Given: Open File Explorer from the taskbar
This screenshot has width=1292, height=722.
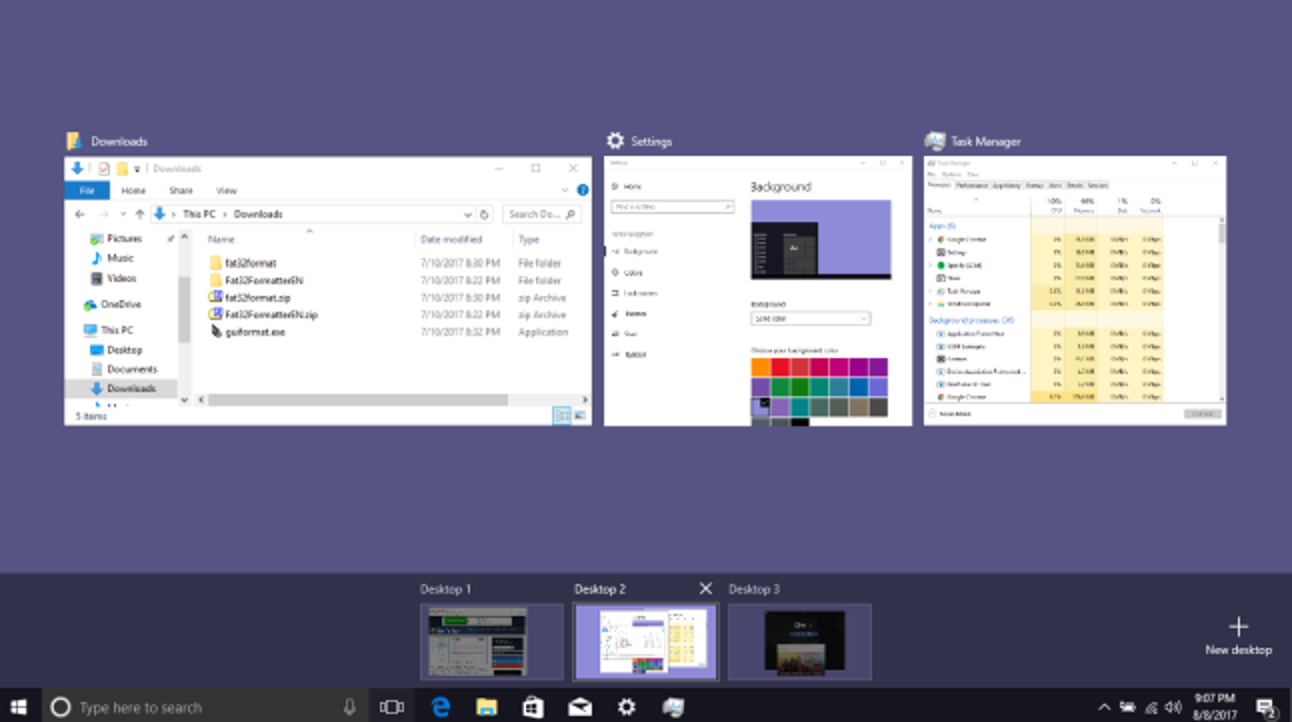Looking at the screenshot, I should [x=487, y=707].
